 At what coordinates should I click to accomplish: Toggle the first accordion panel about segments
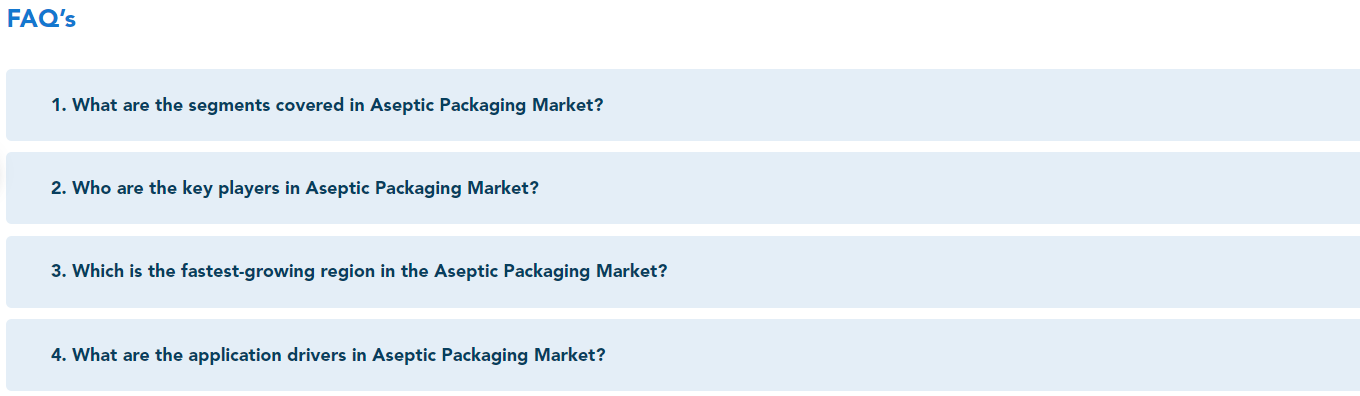pos(683,105)
